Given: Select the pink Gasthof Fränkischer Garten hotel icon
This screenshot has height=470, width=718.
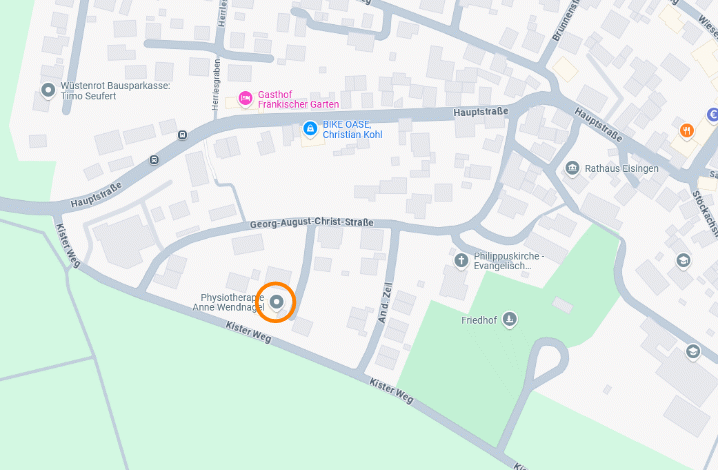Looking at the screenshot, I should (x=245, y=98).
